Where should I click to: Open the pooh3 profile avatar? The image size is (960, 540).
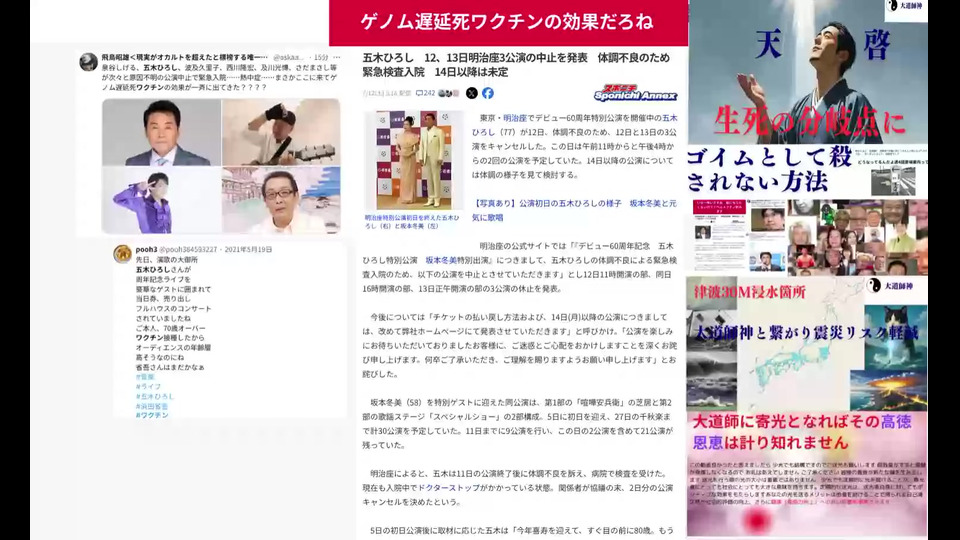[x=122, y=253]
